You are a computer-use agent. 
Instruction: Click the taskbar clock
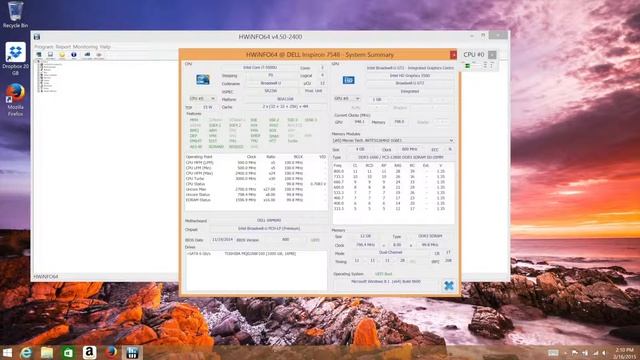click(624, 353)
